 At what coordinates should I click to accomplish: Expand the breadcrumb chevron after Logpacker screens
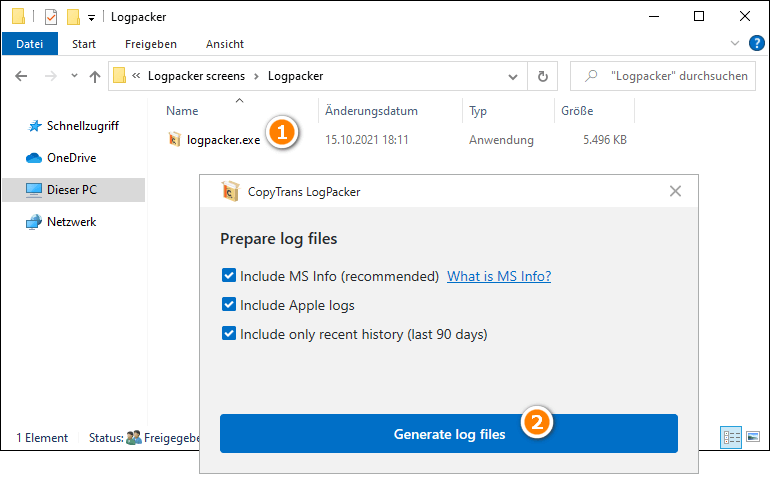click(x=256, y=76)
